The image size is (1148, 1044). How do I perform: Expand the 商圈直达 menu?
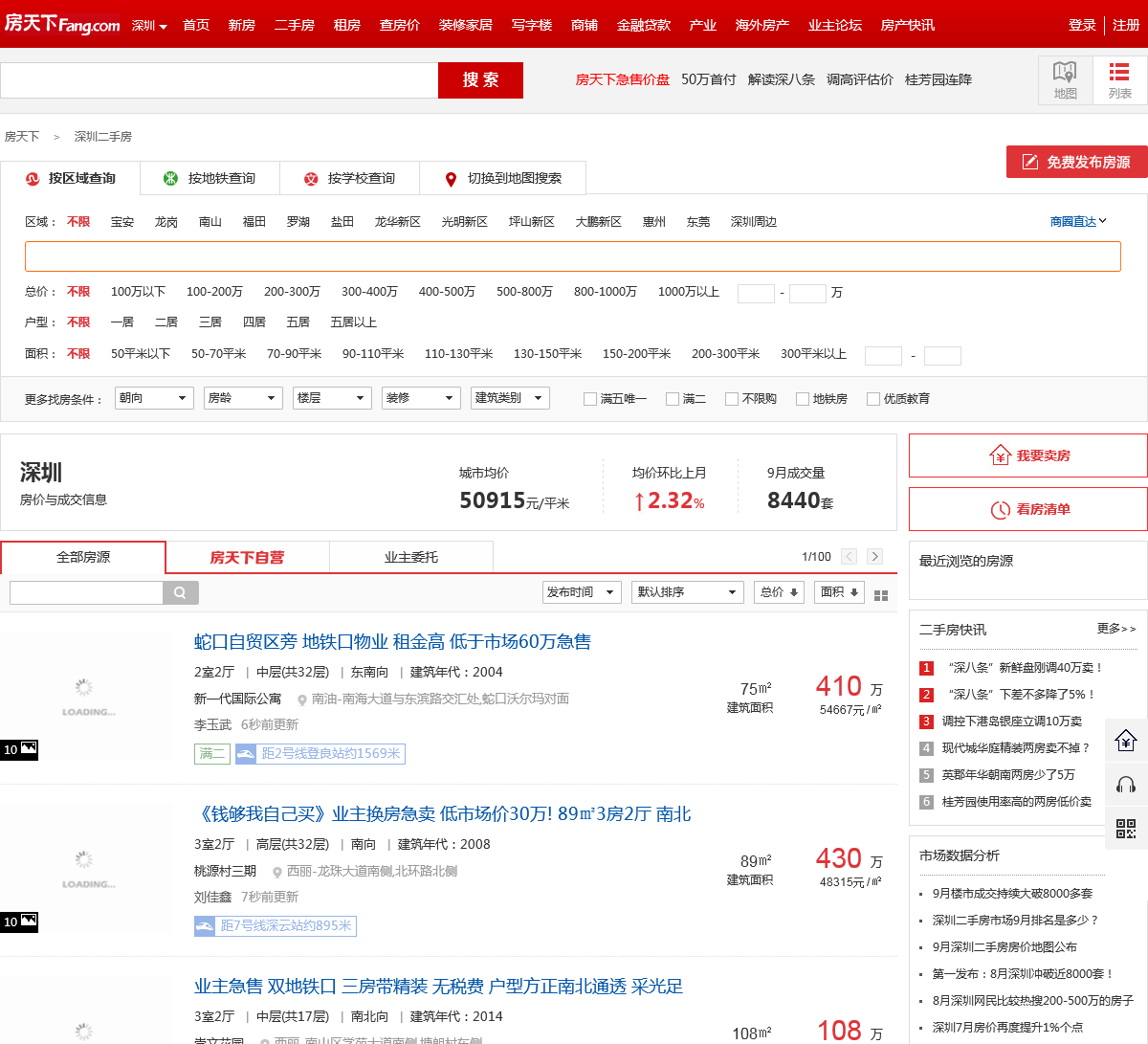pyautogui.click(x=1078, y=221)
